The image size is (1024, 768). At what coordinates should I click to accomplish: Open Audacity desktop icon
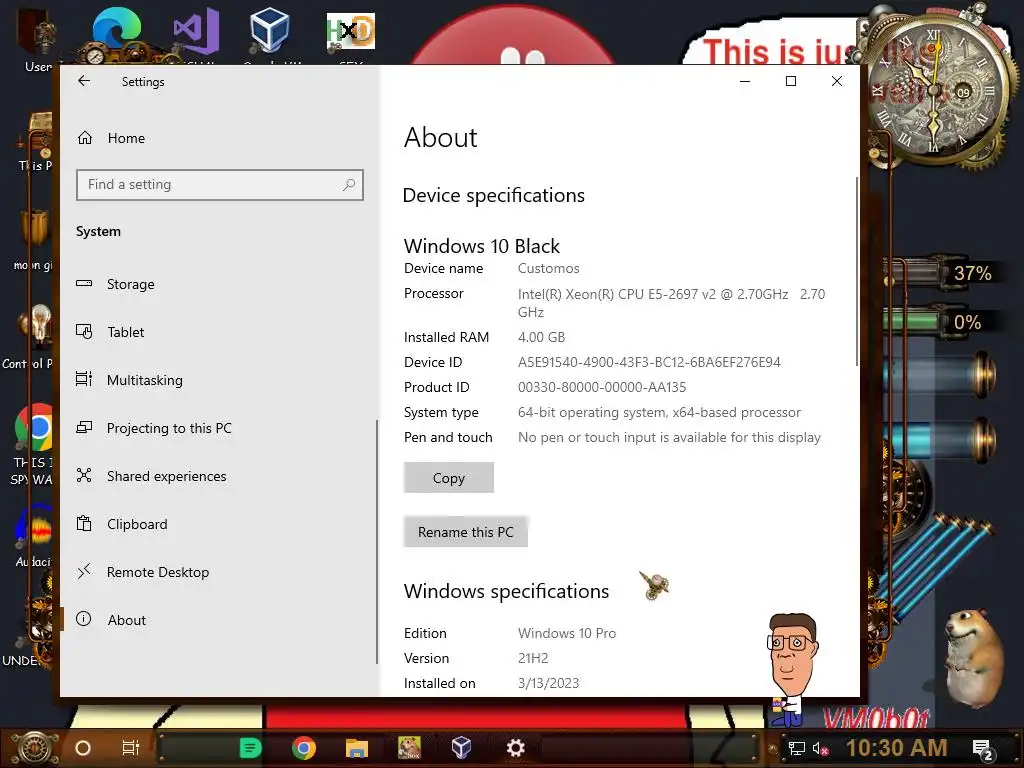click(34, 526)
